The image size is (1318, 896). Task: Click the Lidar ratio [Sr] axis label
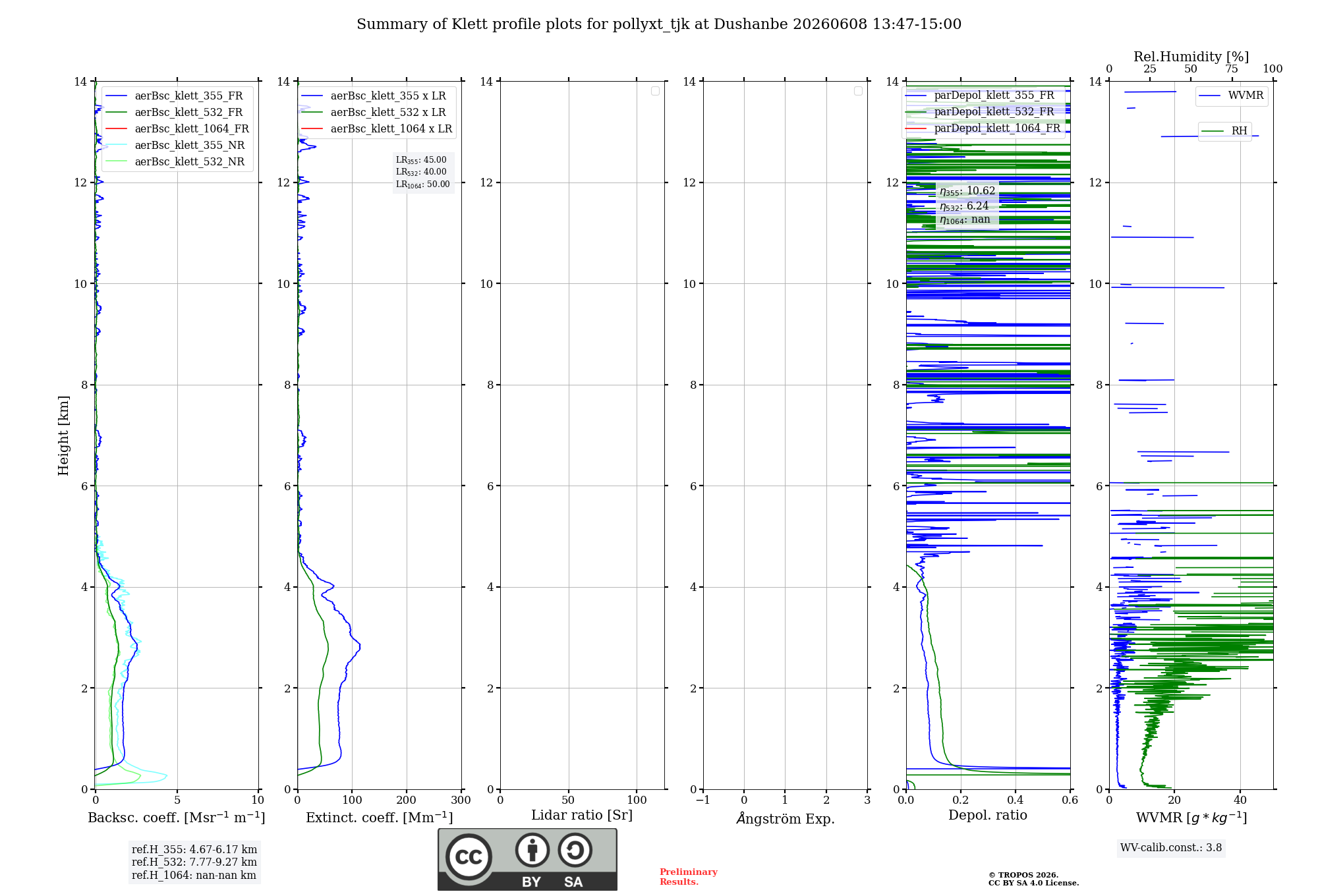point(582,815)
